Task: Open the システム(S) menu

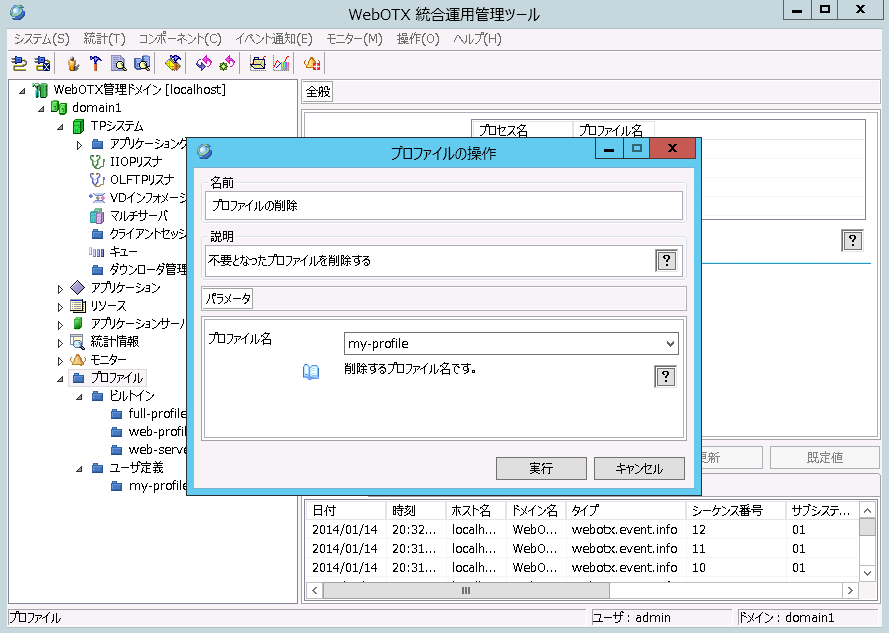Action: [37, 37]
